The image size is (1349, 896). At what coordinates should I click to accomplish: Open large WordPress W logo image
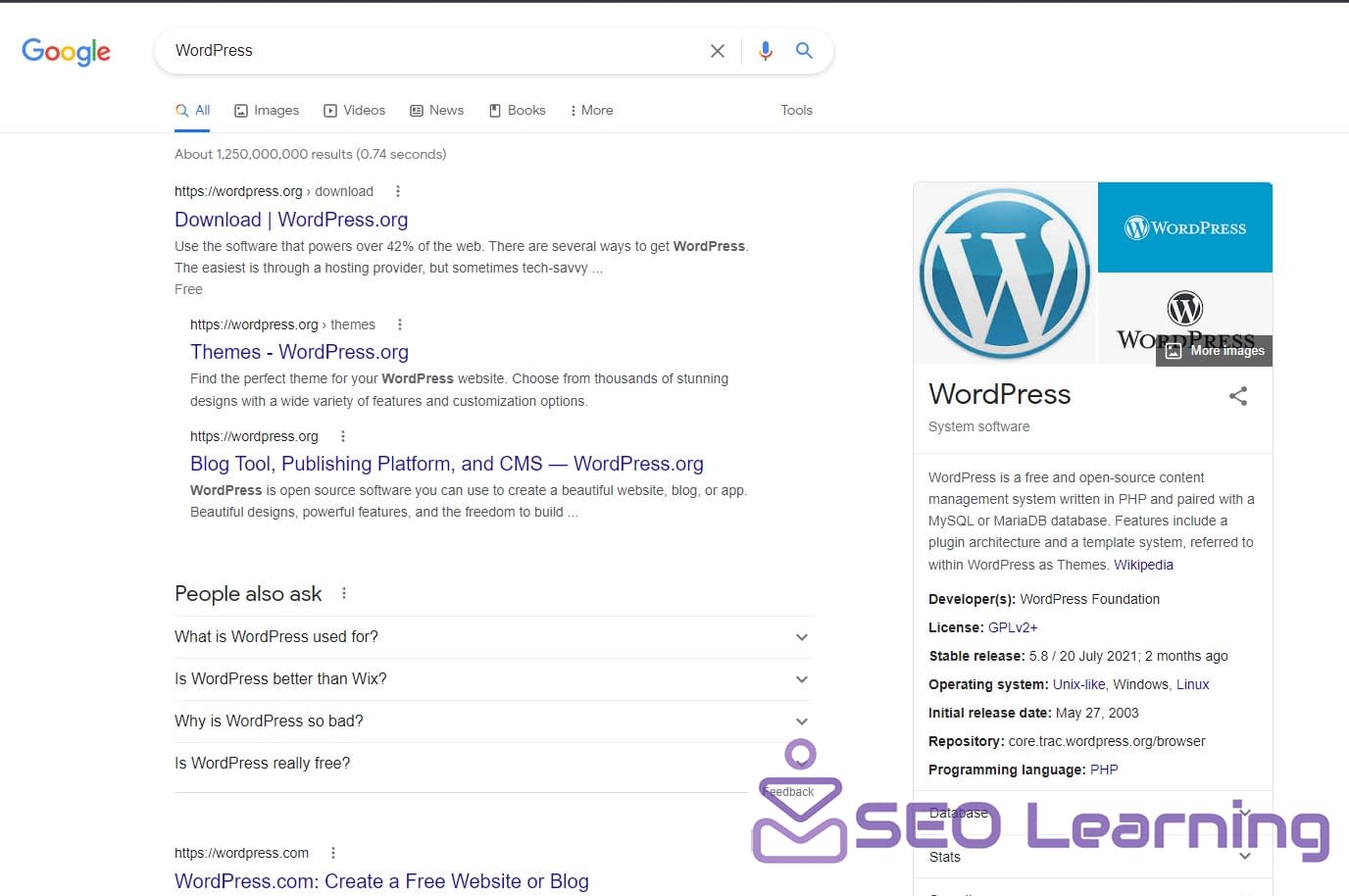[1005, 274]
